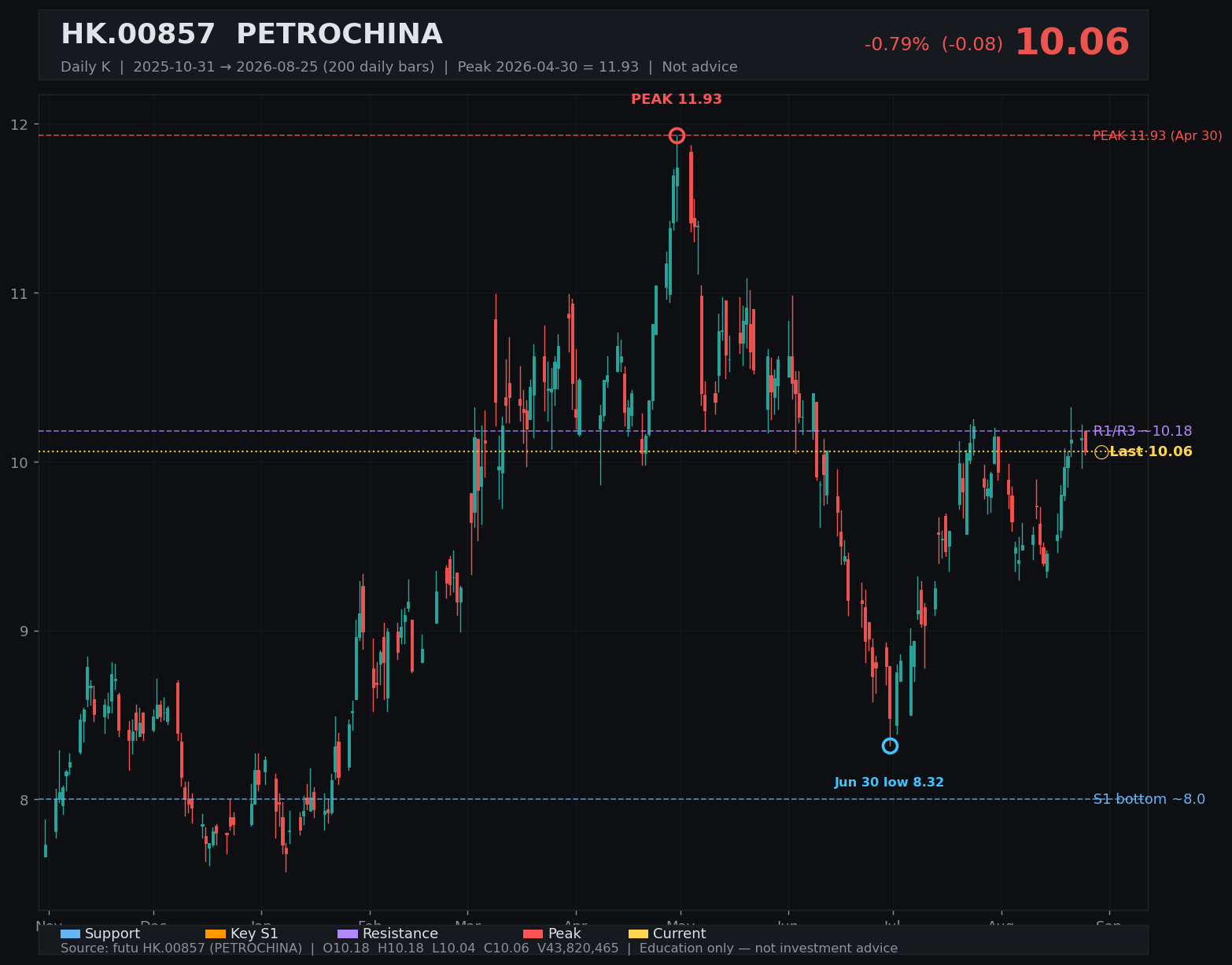Click the 'R1/R3 ~10.18' resistance label
Screen dimensions: 1232x965
(x=1142, y=431)
